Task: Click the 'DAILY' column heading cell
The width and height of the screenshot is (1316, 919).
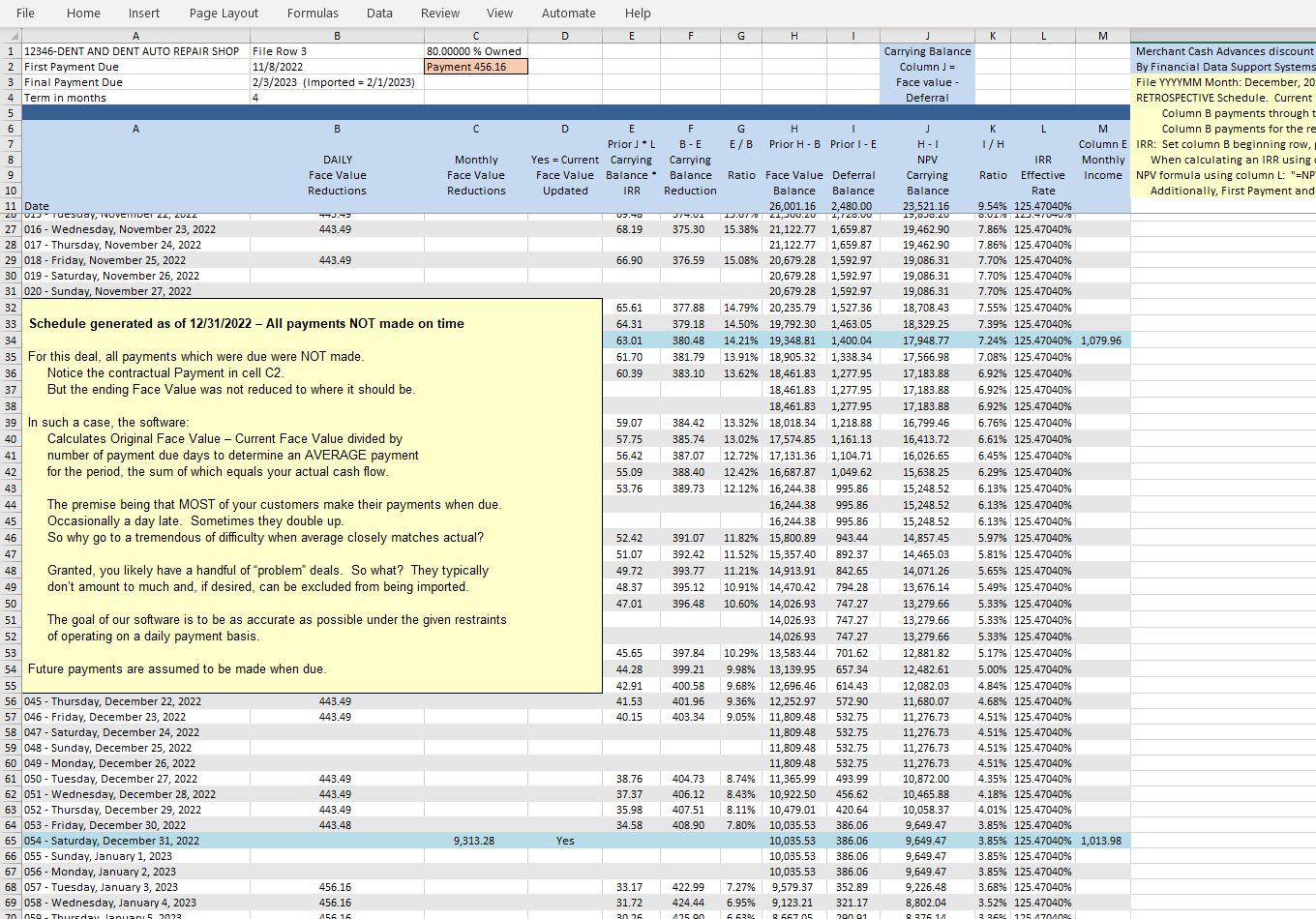Action: (337, 160)
